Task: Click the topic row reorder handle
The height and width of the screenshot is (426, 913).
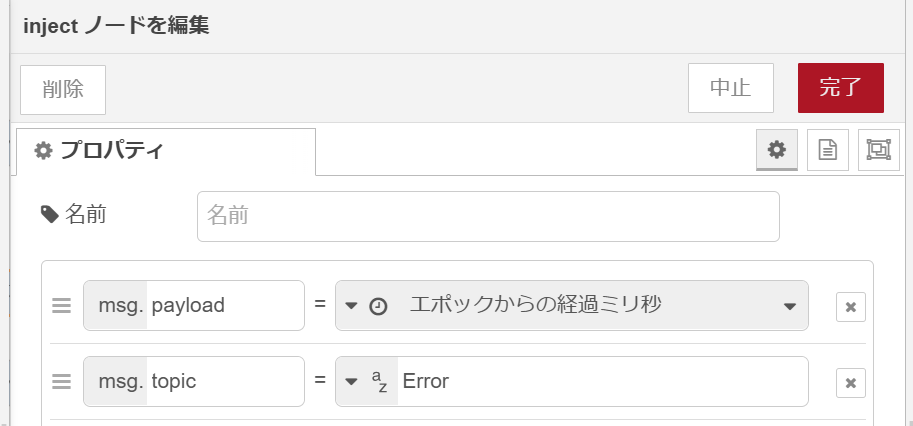Action: pos(62,381)
